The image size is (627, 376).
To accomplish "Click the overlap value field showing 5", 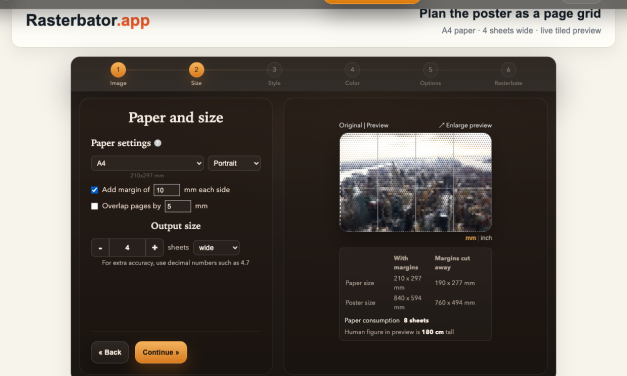I will (178, 206).
